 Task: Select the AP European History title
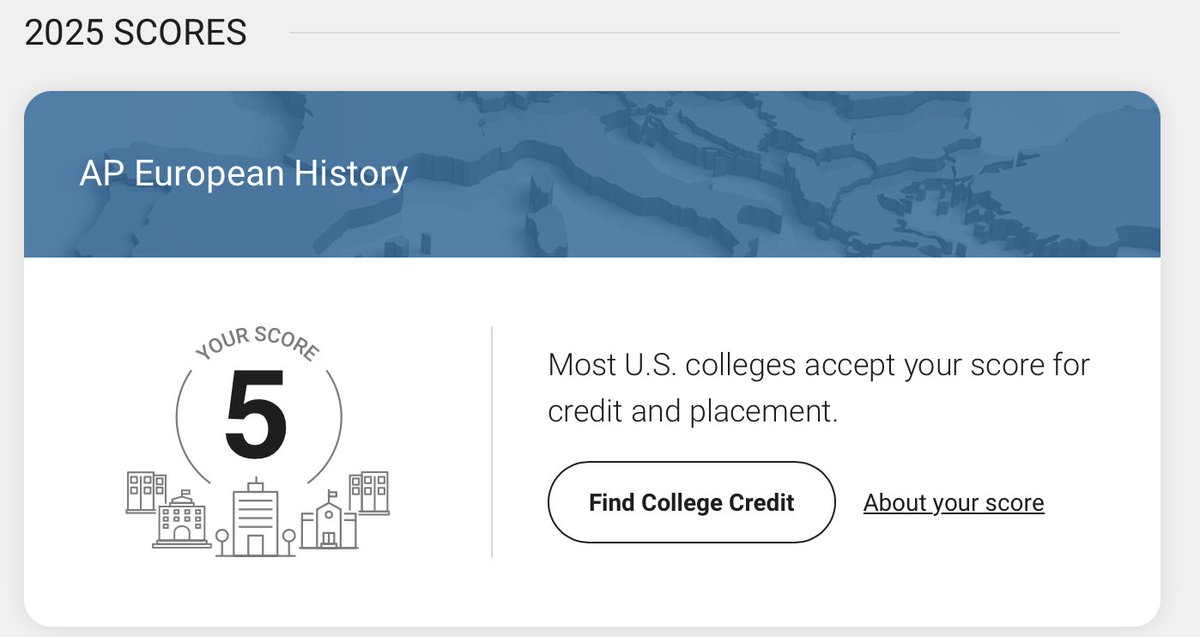[x=244, y=174]
